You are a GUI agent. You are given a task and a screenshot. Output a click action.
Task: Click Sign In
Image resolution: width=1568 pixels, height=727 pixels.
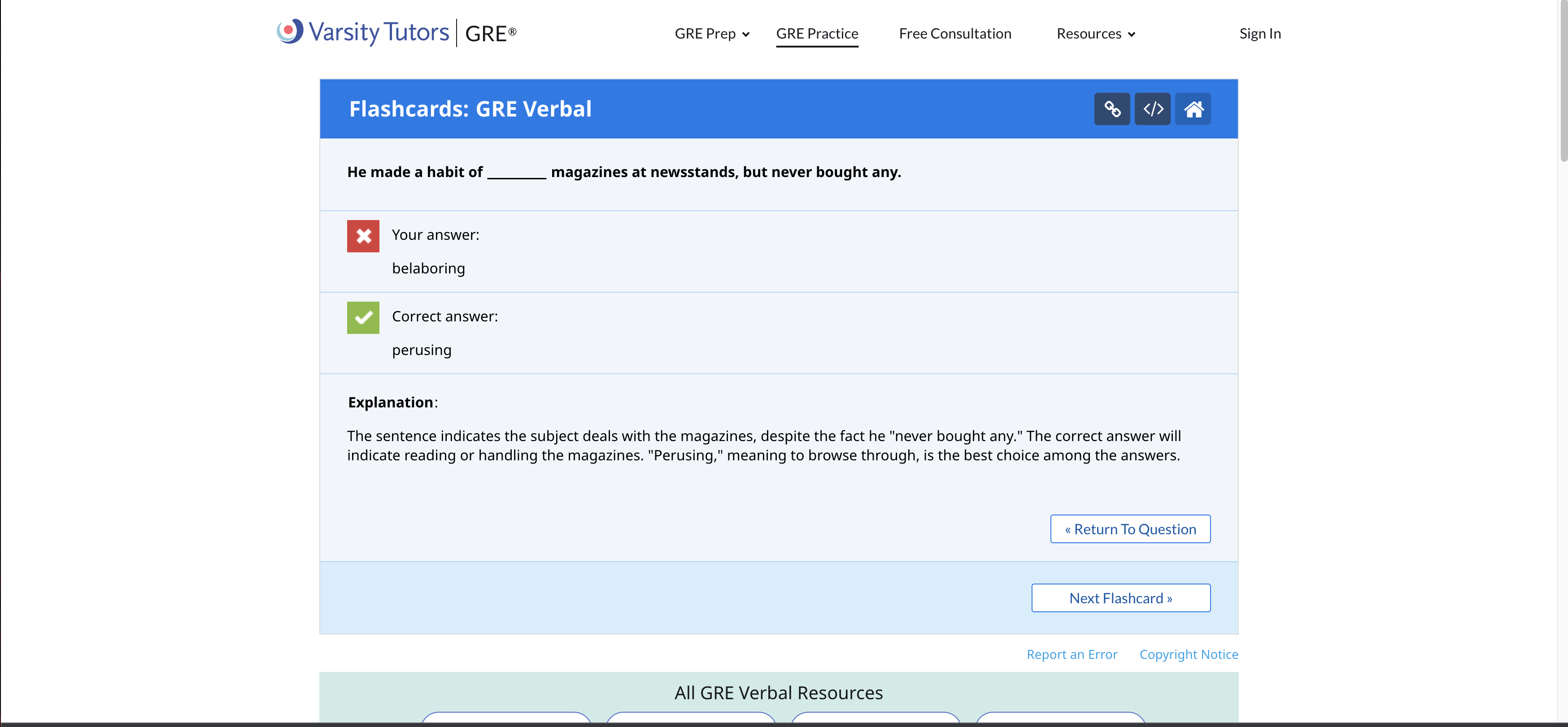coord(1259,34)
